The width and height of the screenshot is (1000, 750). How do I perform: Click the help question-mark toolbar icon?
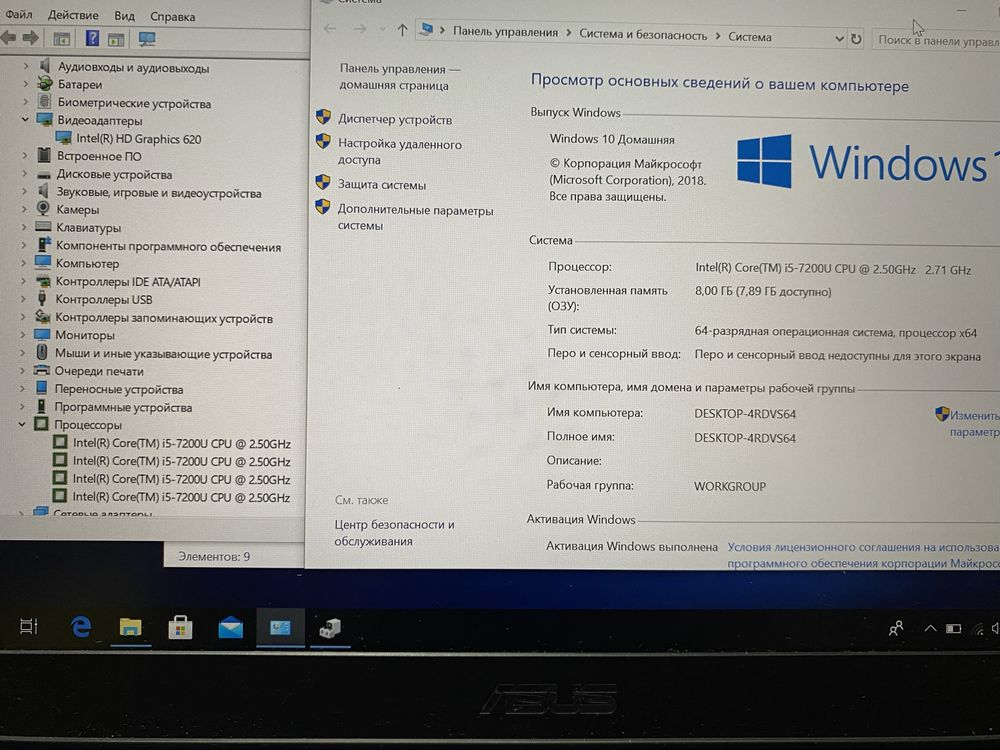coord(92,38)
